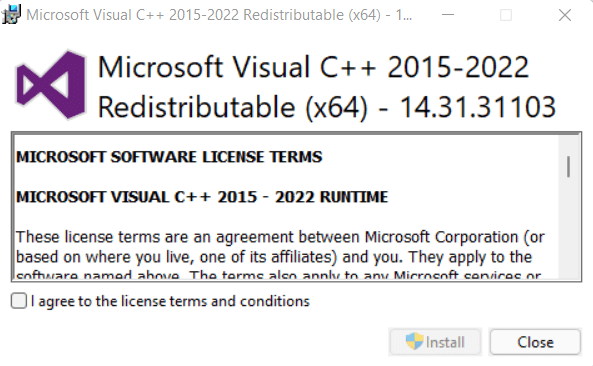Click the installer icon in the title bar

pos(11,14)
